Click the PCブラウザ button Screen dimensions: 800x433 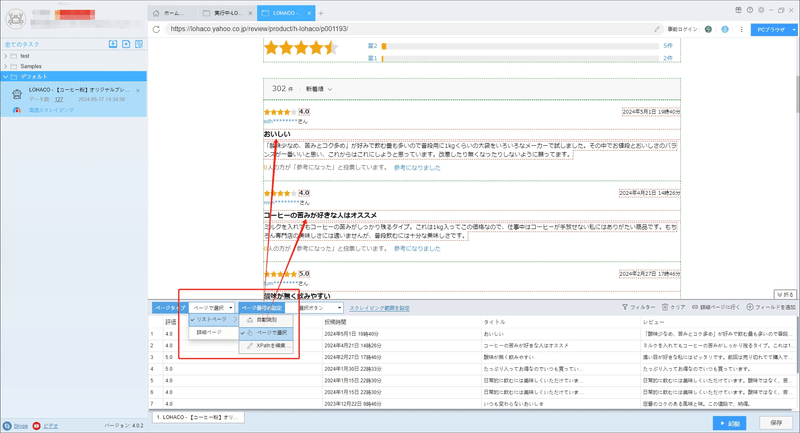click(x=770, y=30)
